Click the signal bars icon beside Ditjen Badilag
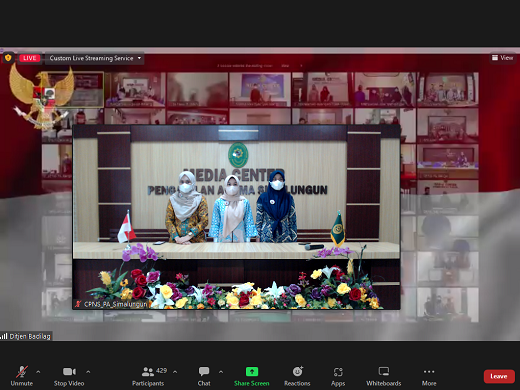Viewport: 520px width, 390px height. tap(4, 336)
